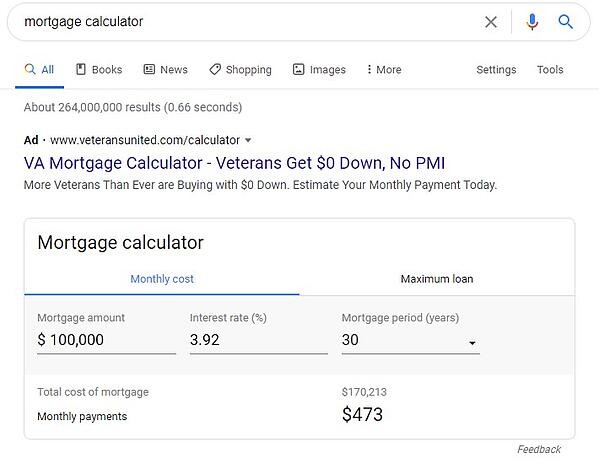Expand ad URL dropdown arrow
The image size is (599, 464).
[x=248, y=140]
